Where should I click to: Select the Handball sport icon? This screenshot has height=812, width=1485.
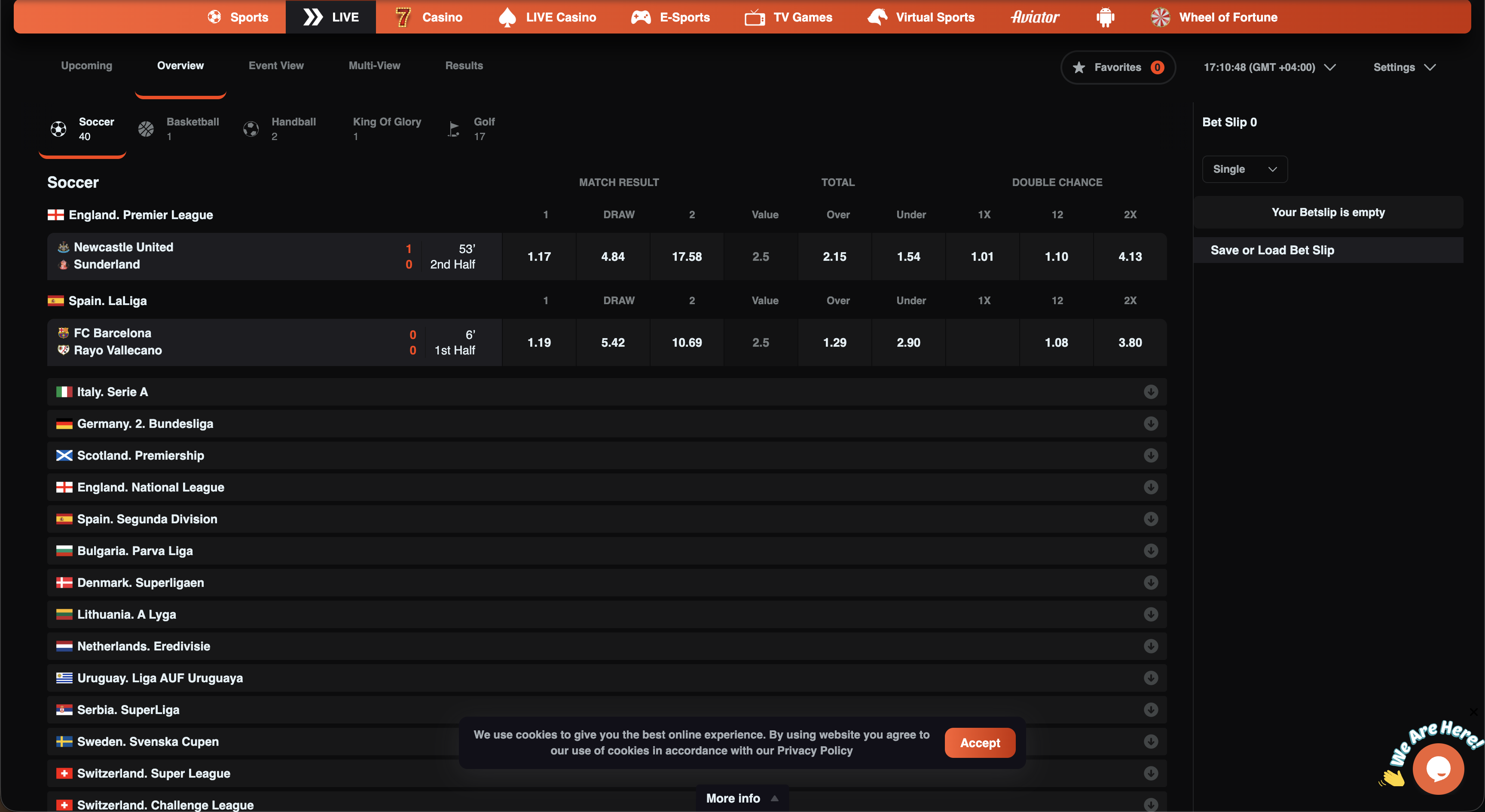pos(251,129)
